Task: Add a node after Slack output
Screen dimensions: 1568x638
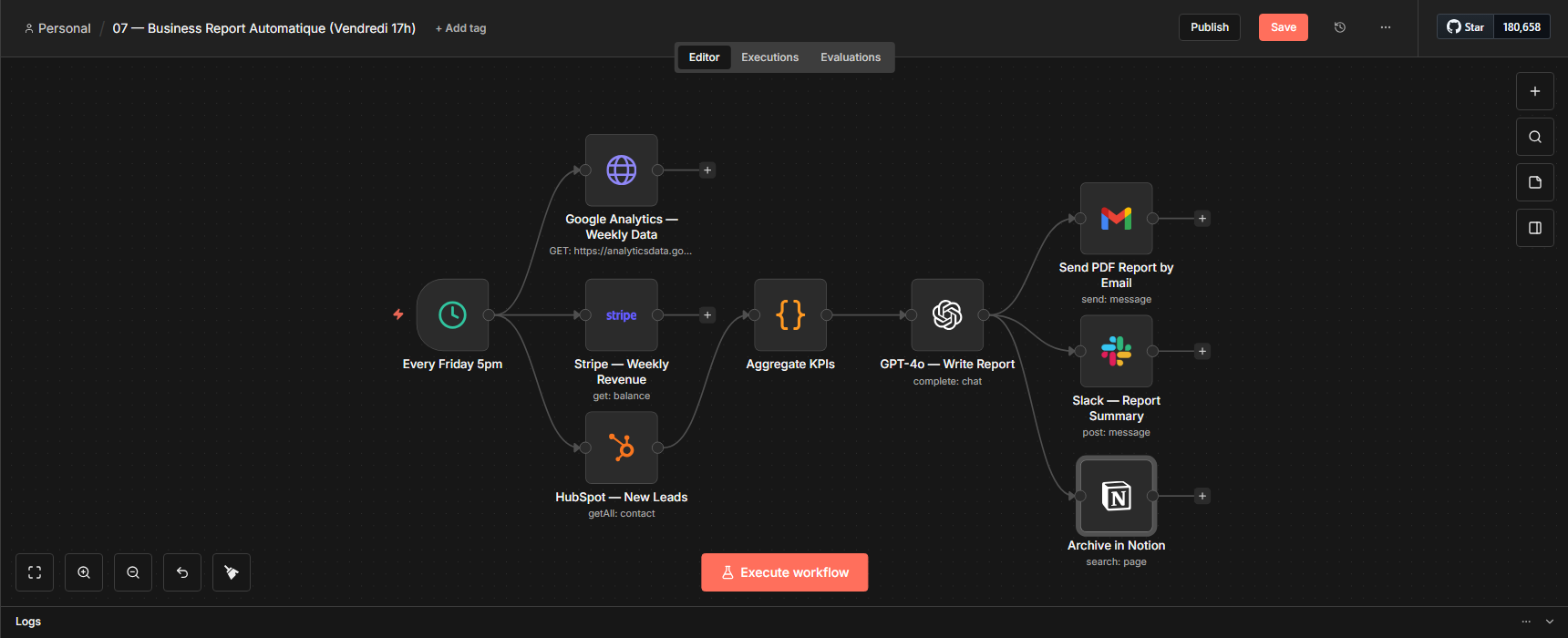Action: [x=1202, y=351]
